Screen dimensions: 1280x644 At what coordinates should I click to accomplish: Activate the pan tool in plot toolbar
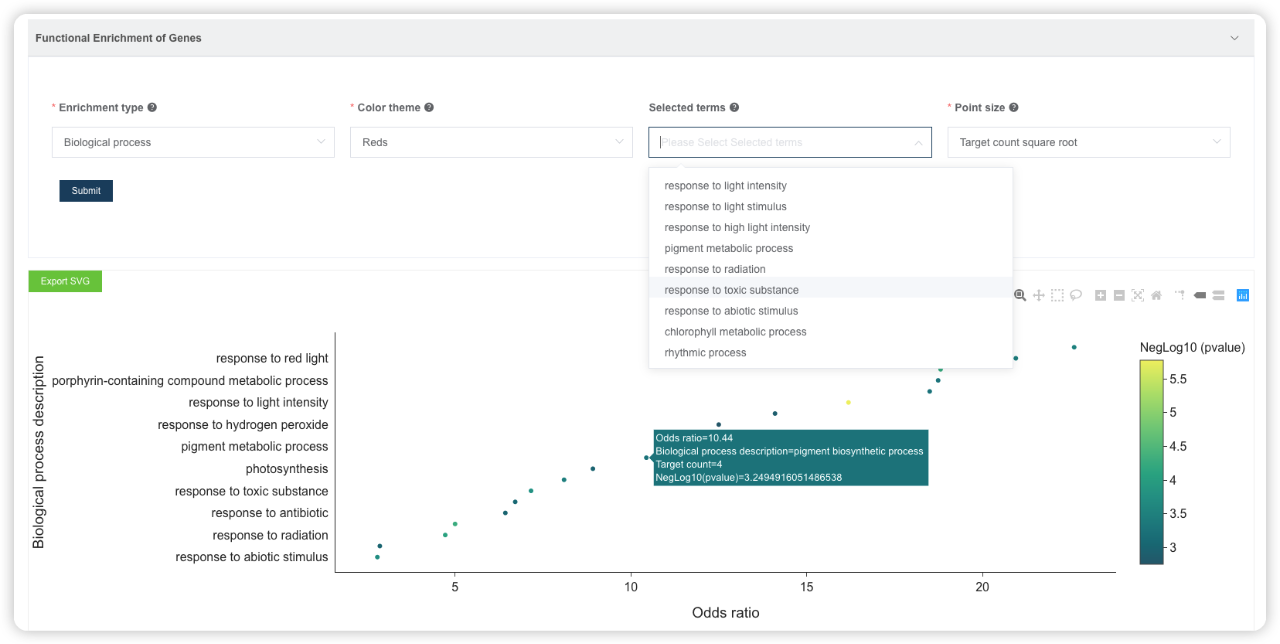pos(1039,295)
